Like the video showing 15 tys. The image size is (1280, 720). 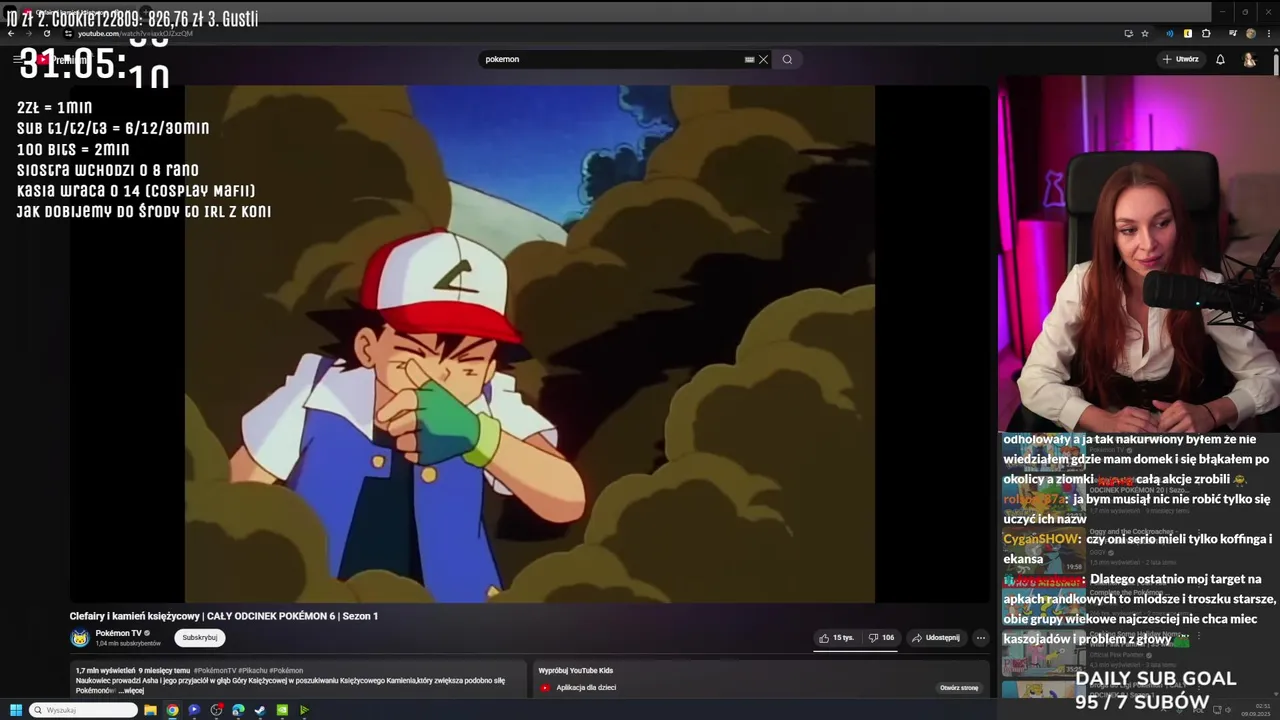[836, 637]
